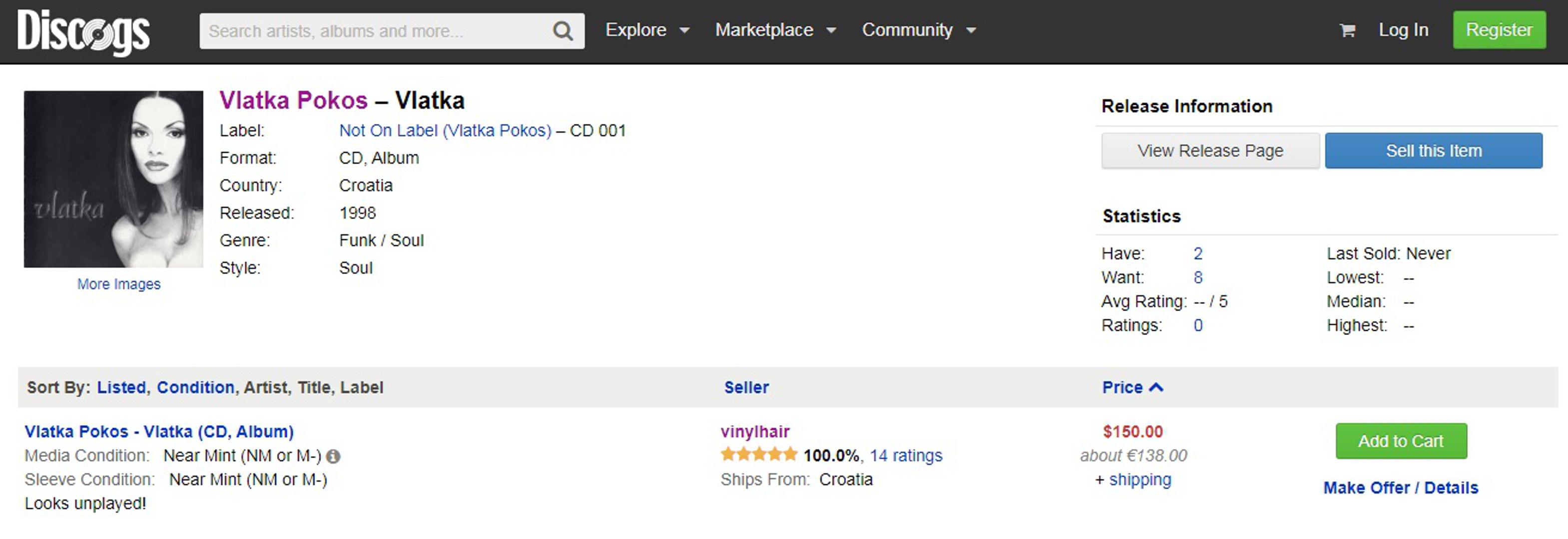
Task: Open the shopping cart icon
Action: (x=1347, y=30)
